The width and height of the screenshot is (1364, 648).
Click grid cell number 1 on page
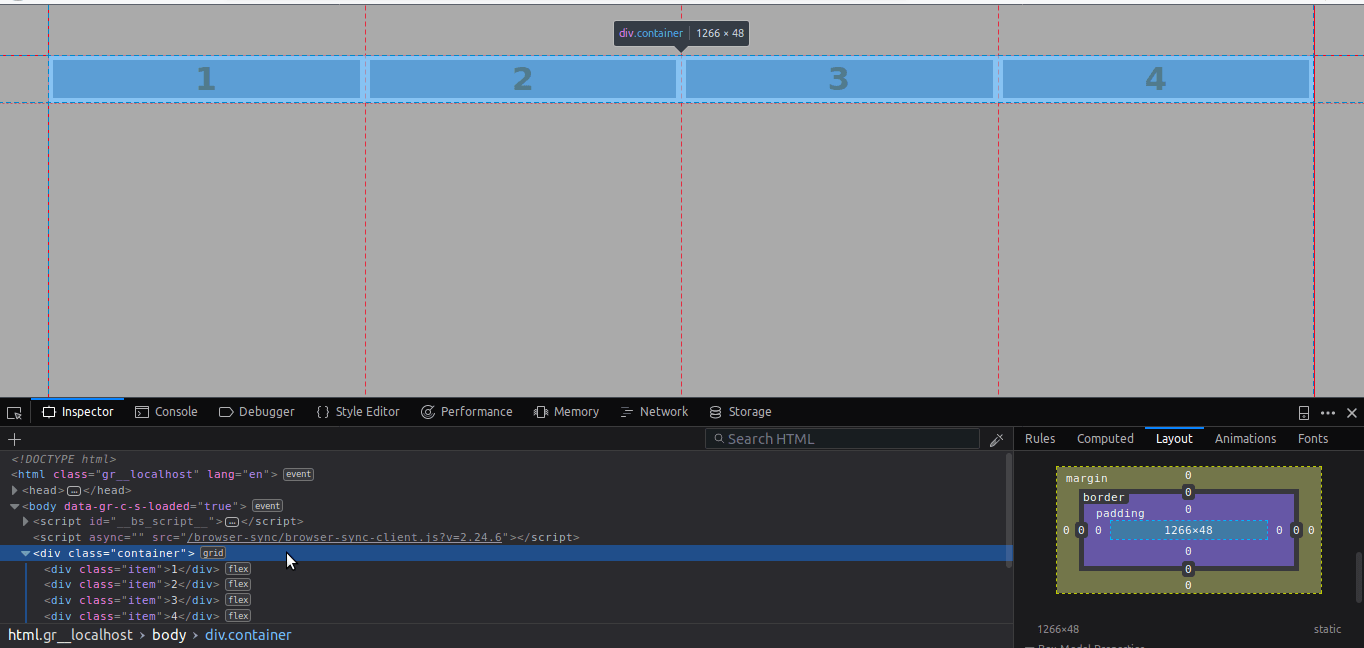click(205, 79)
